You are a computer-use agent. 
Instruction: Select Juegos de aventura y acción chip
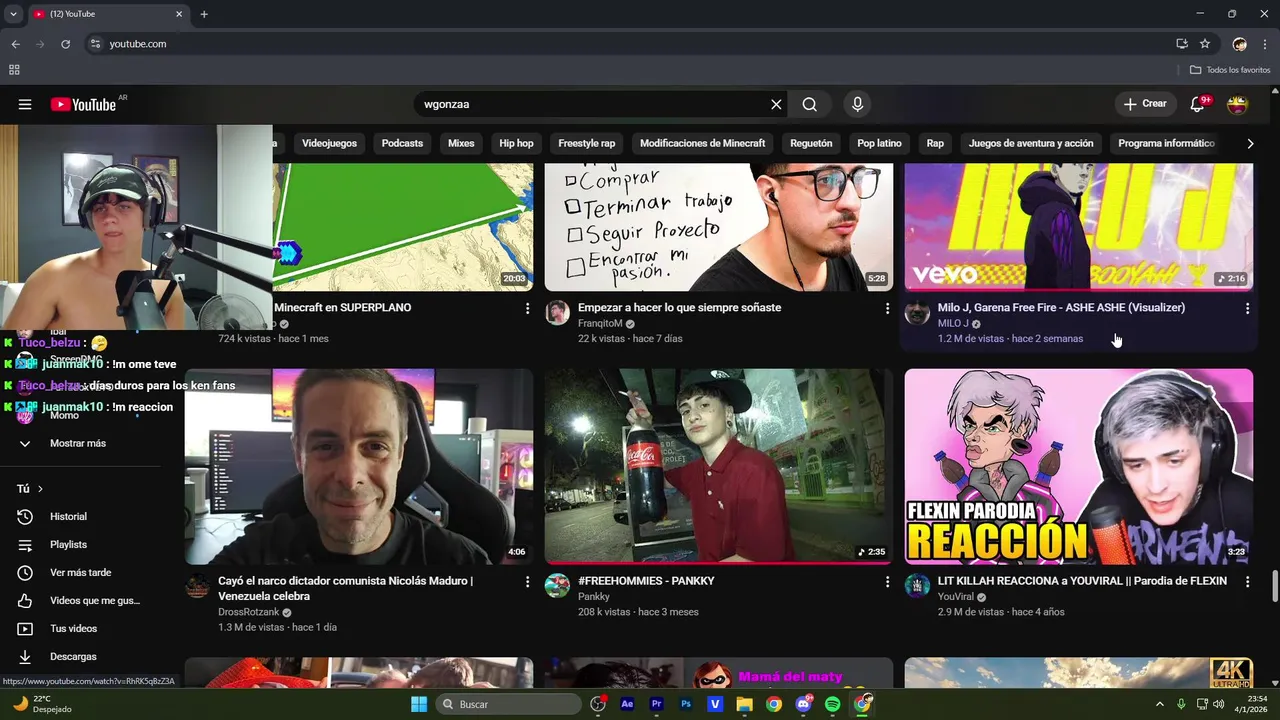pos(1031,143)
